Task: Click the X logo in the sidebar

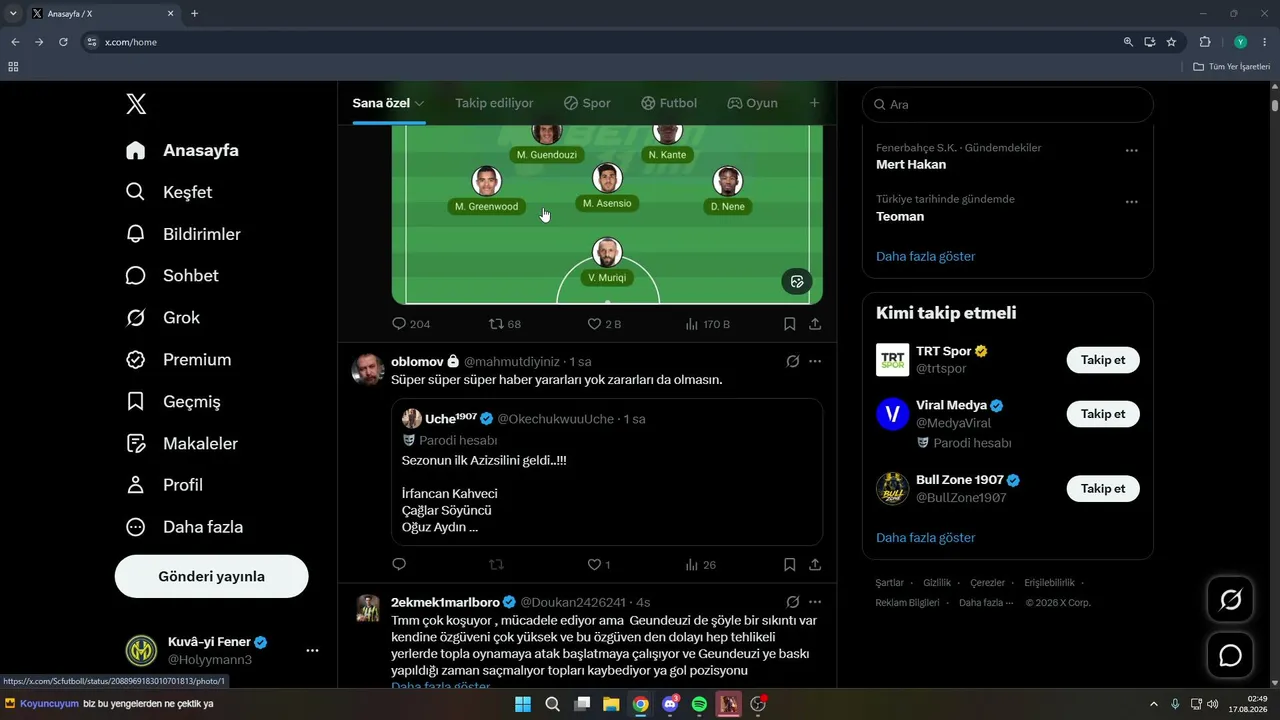Action: pos(136,104)
